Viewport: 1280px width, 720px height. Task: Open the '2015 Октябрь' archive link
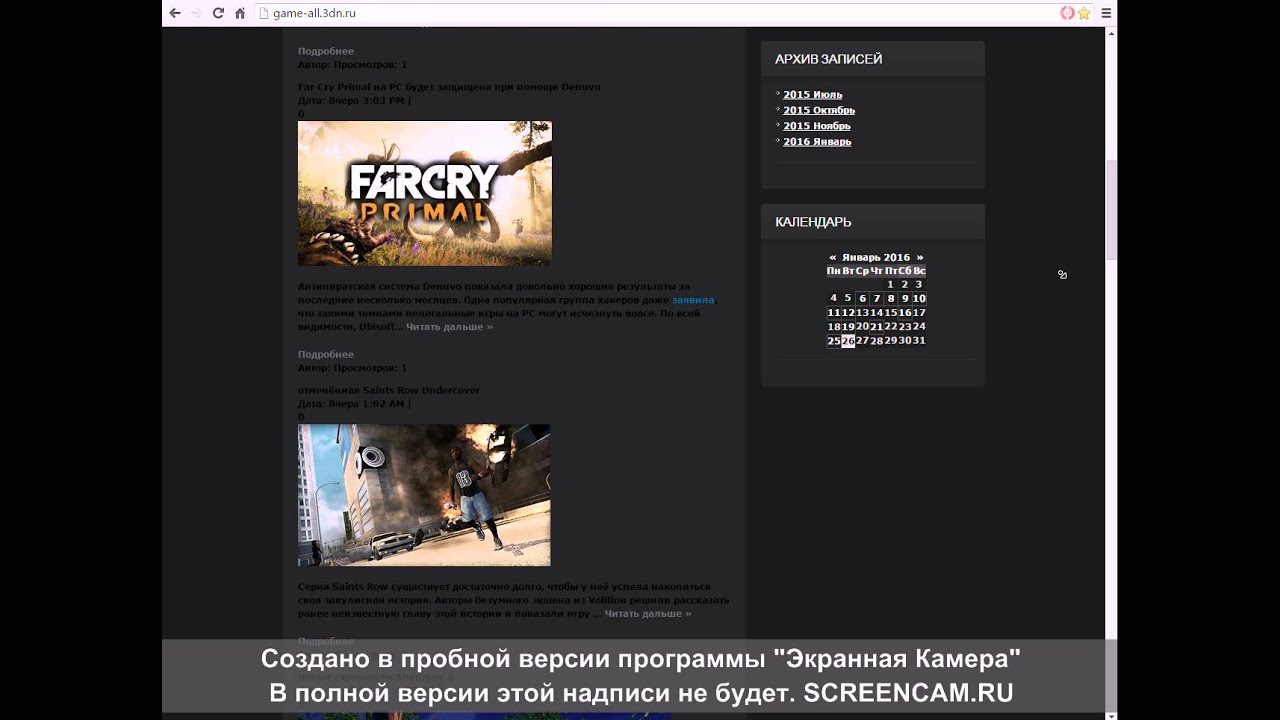819,110
